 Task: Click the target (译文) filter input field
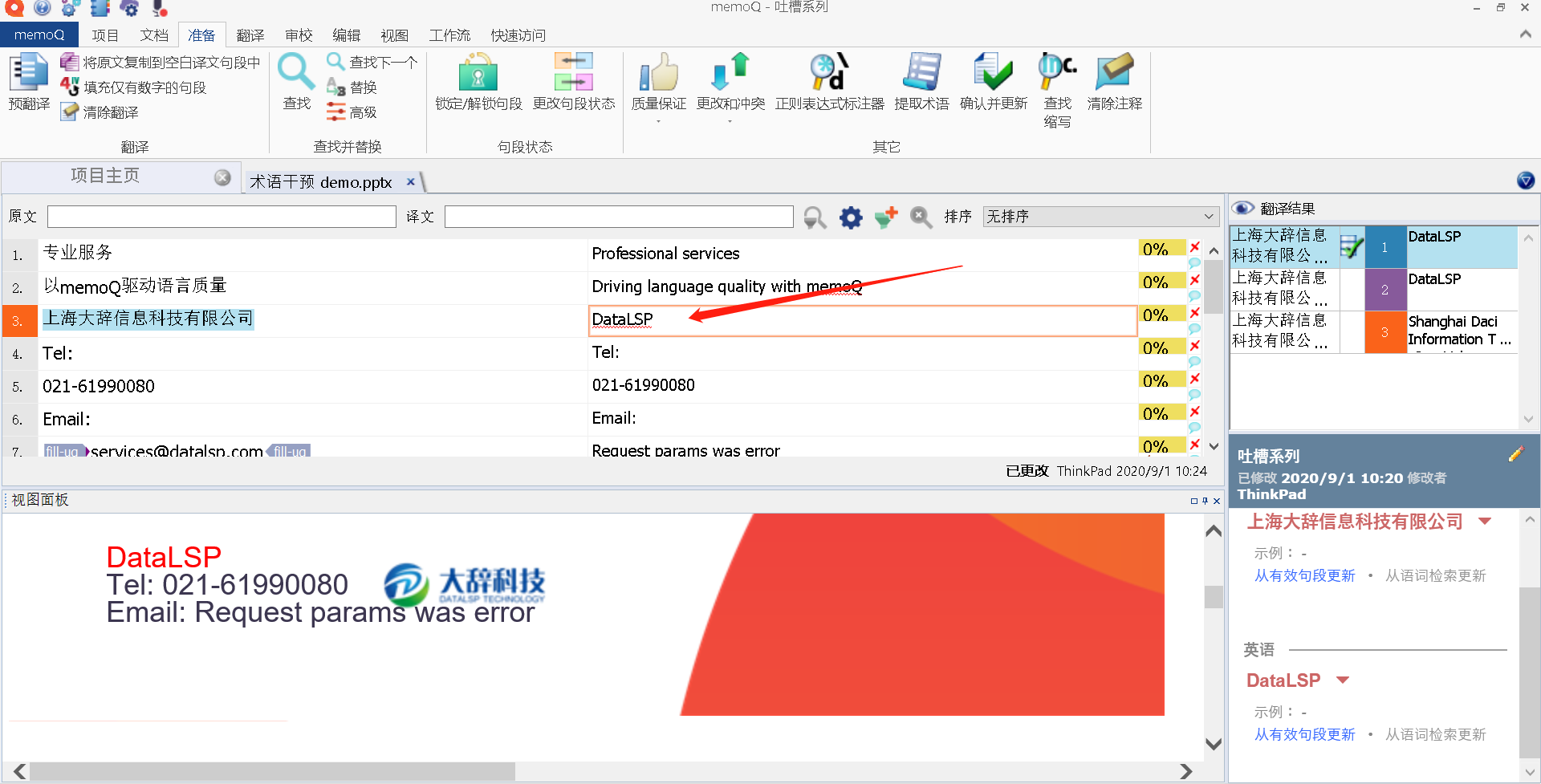[x=619, y=217]
